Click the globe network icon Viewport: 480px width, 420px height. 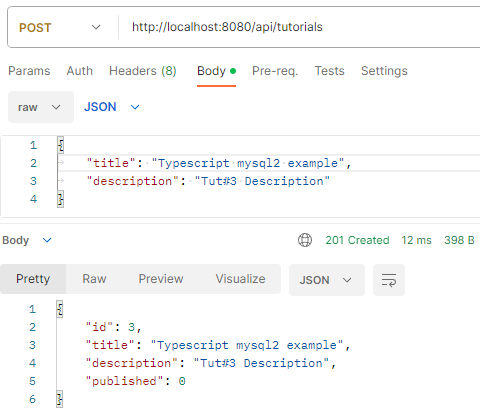tap(305, 240)
